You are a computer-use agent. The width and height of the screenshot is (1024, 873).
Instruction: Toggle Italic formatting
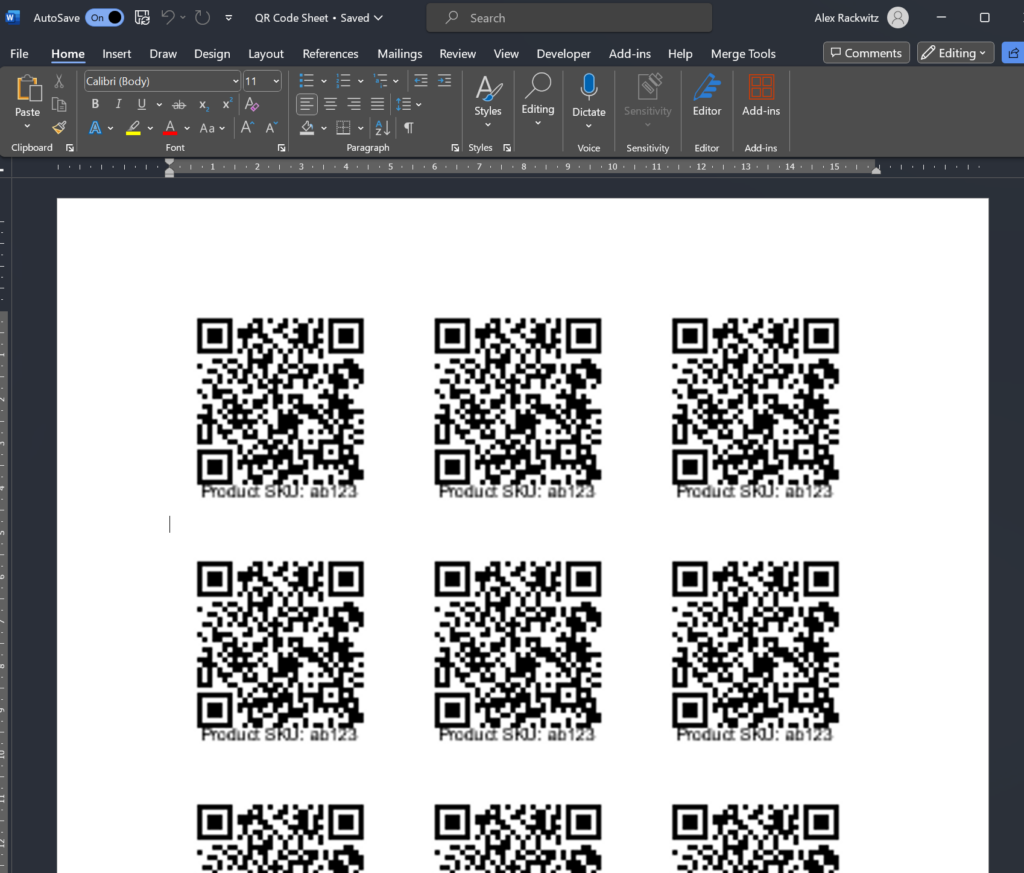pos(118,104)
